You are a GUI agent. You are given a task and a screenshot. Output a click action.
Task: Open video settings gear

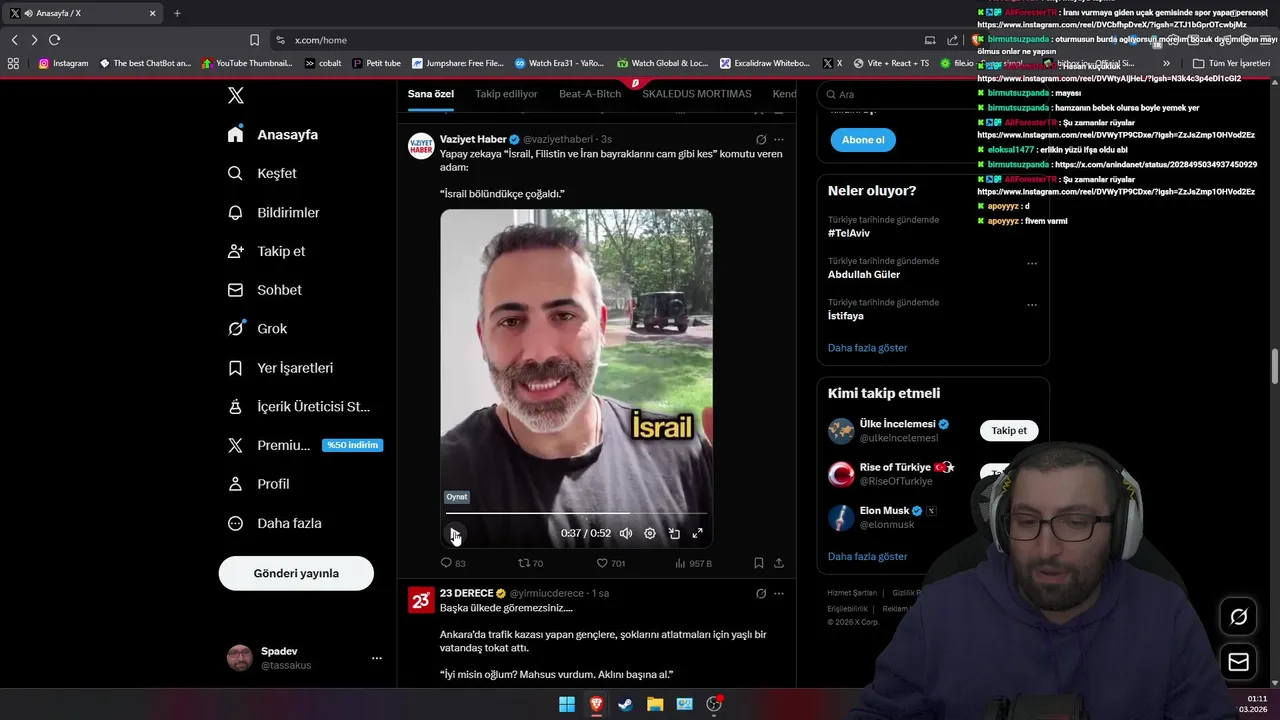pos(650,534)
